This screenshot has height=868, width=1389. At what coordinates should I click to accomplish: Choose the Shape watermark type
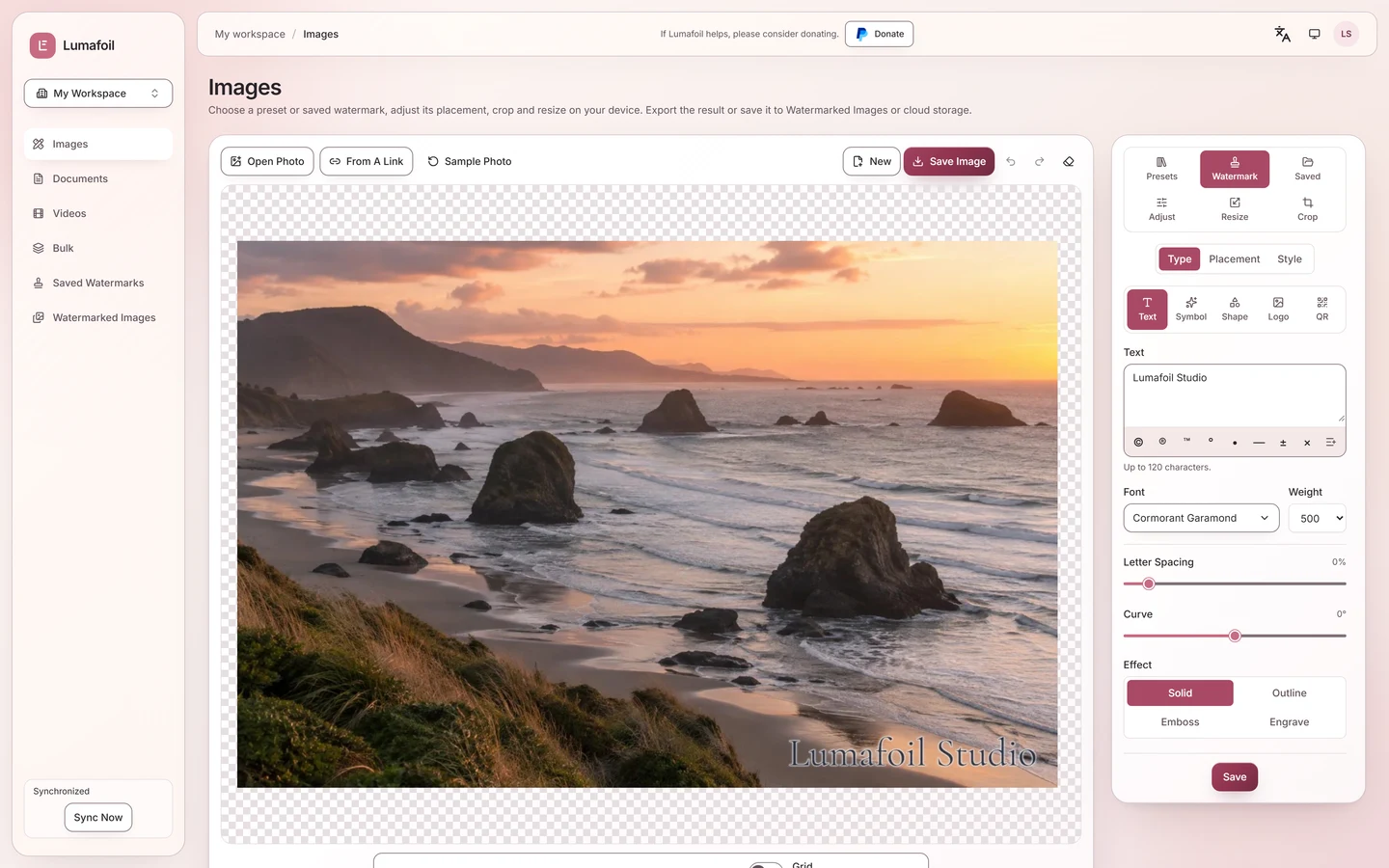click(x=1235, y=310)
